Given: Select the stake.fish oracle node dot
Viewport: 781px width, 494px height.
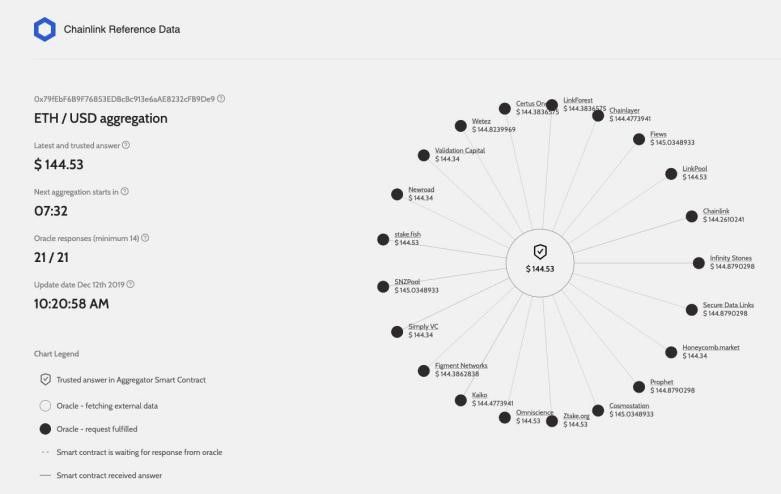Looking at the screenshot, I should pos(383,240).
